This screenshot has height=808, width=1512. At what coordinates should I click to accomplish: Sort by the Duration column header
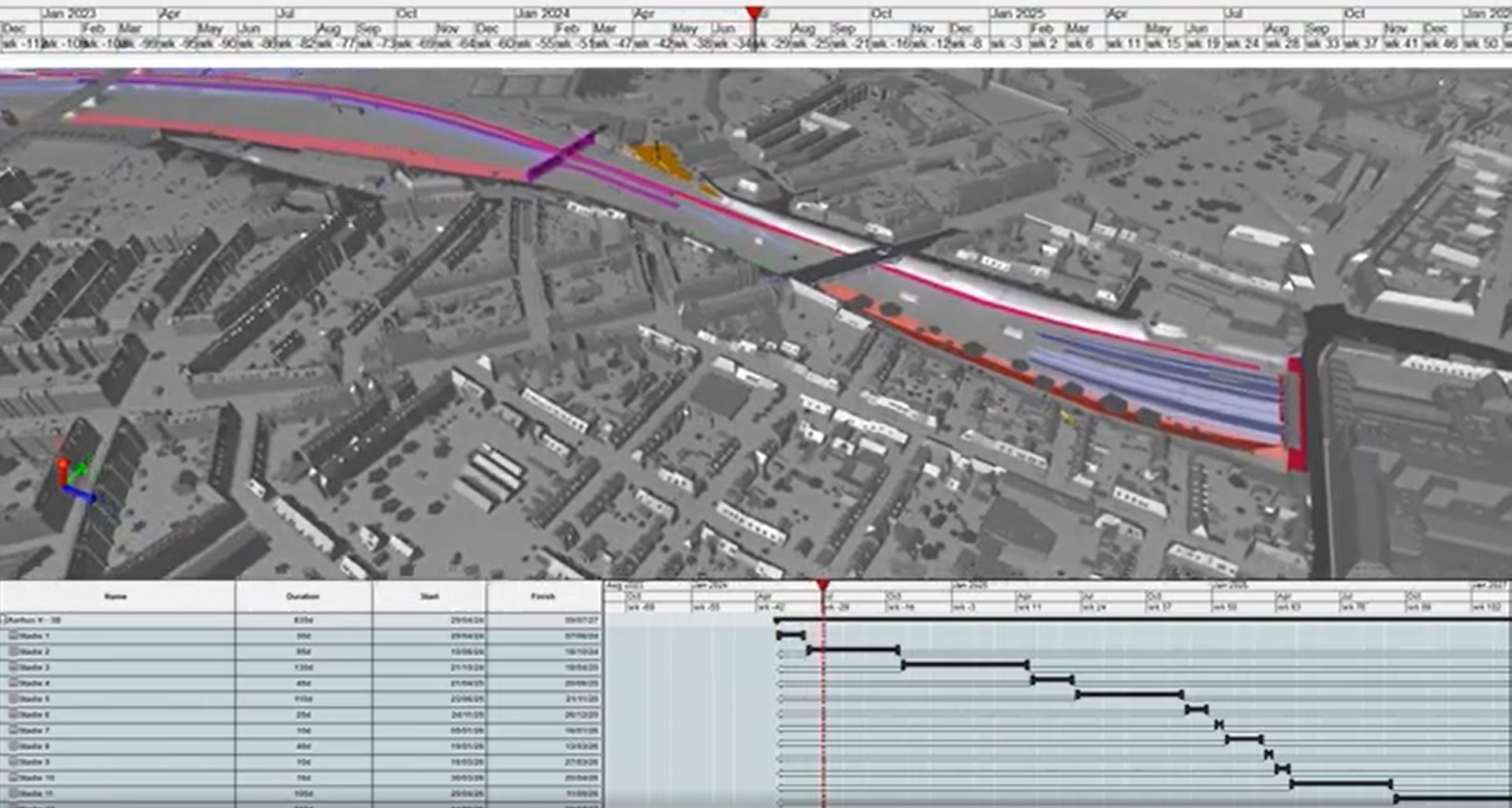click(x=303, y=597)
